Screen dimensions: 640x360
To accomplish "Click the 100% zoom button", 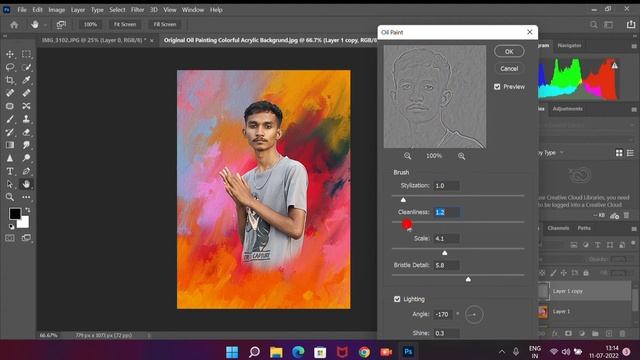I will (x=90, y=24).
